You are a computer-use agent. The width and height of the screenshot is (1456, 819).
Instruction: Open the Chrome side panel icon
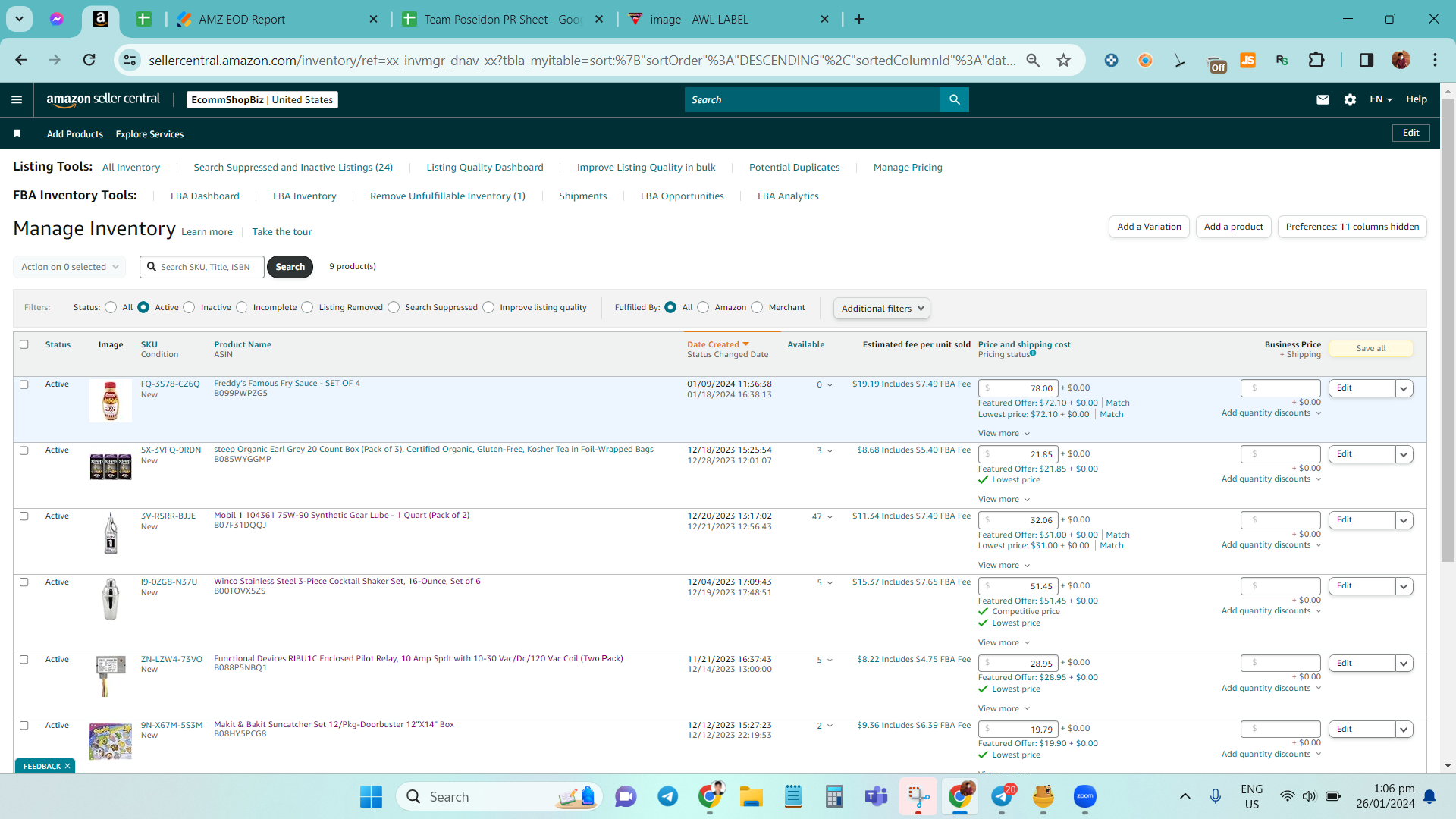click(x=1367, y=60)
